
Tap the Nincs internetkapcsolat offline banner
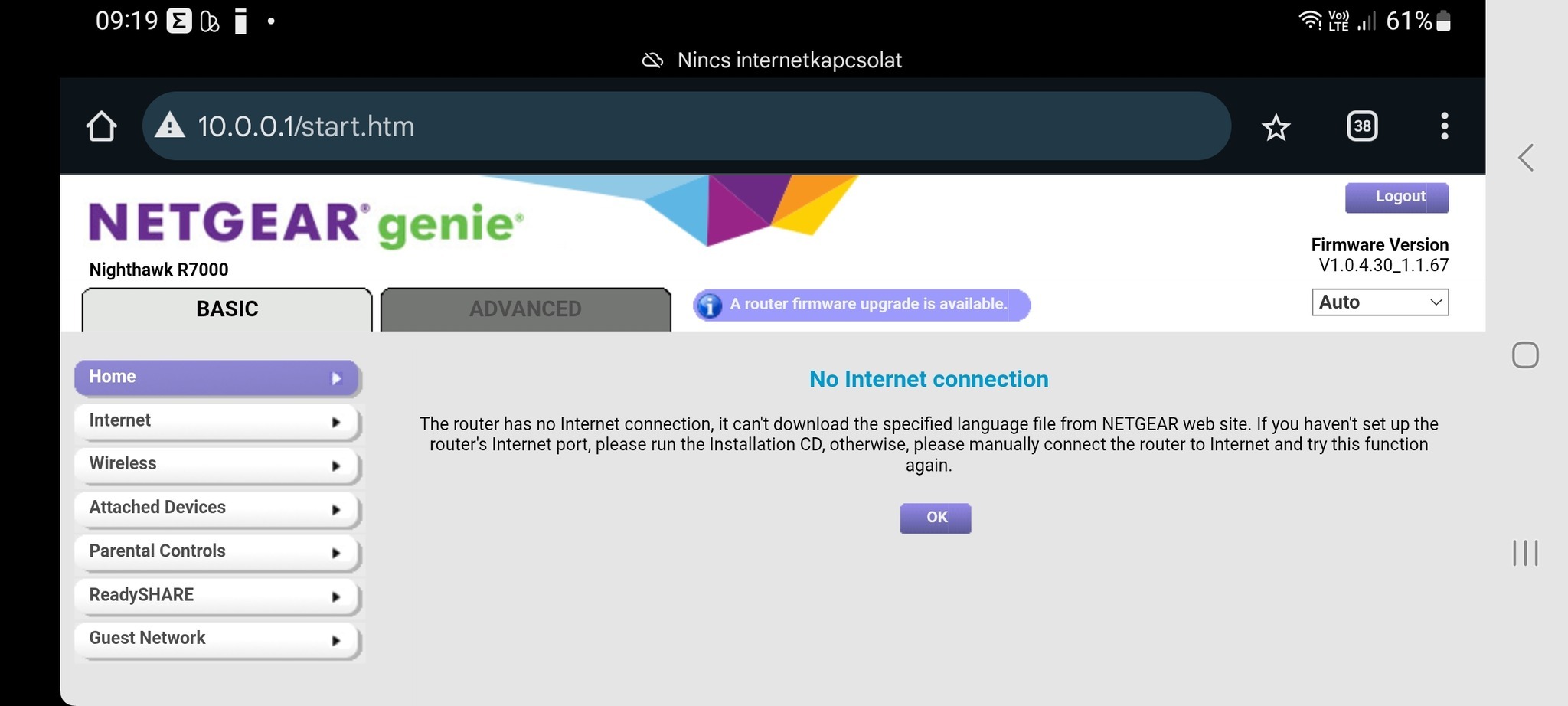pyautogui.click(x=773, y=60)
